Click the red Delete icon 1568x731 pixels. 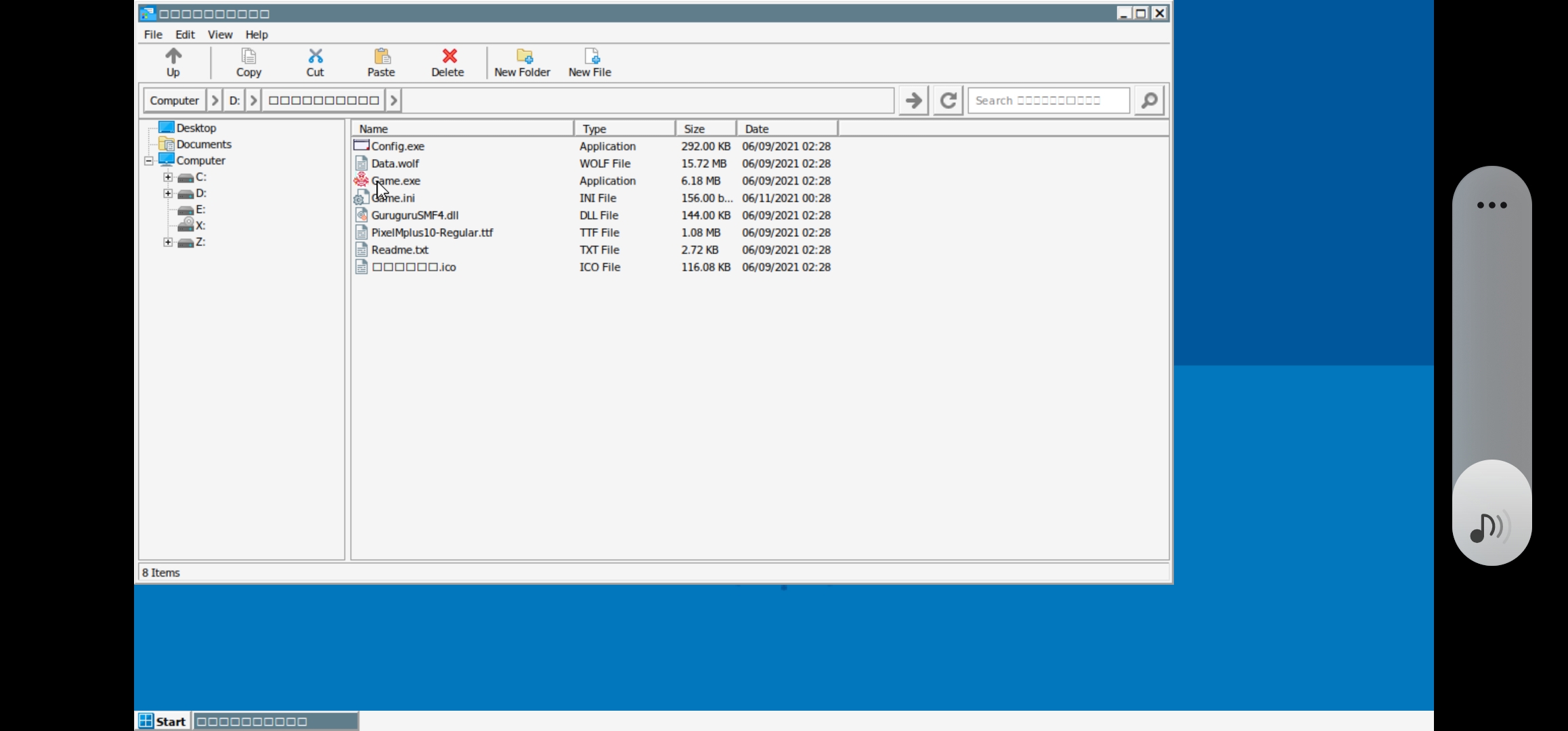tap(448, 56)
